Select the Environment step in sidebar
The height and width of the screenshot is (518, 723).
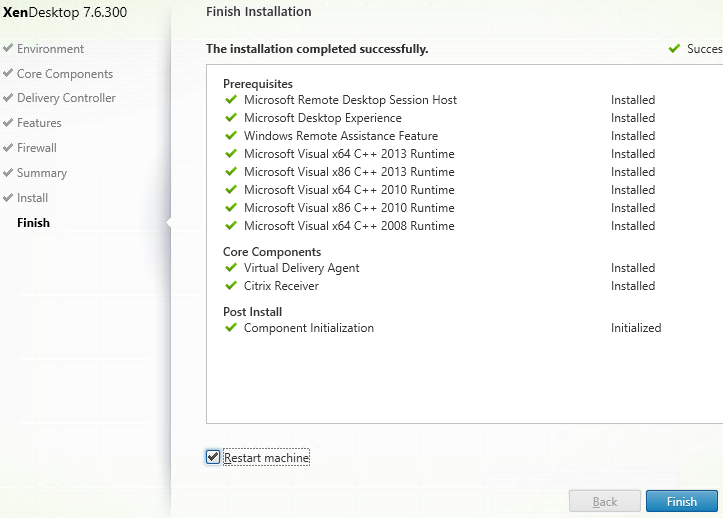pyautogui.click(x=50, y=49)
